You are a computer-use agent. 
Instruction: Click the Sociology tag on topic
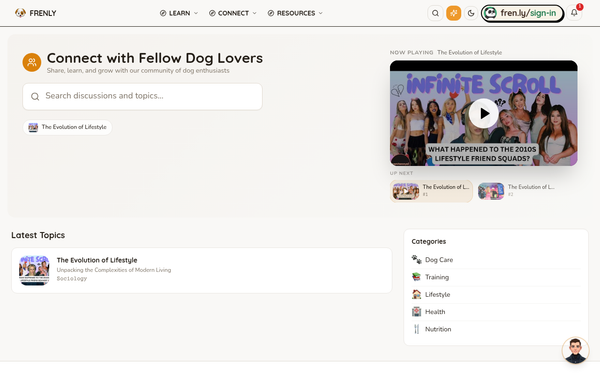[72, 279]
